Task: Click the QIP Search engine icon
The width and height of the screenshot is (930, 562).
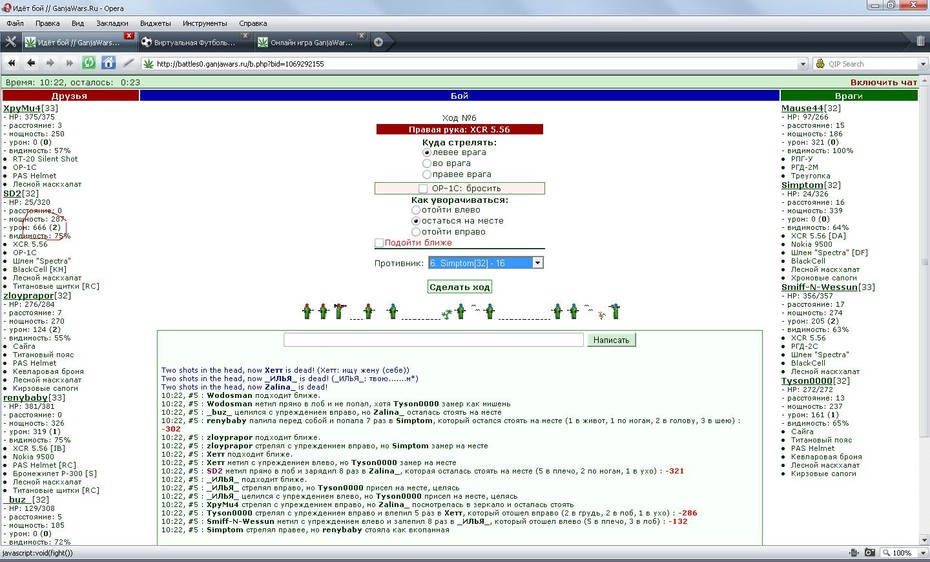Action: (820, 63)
